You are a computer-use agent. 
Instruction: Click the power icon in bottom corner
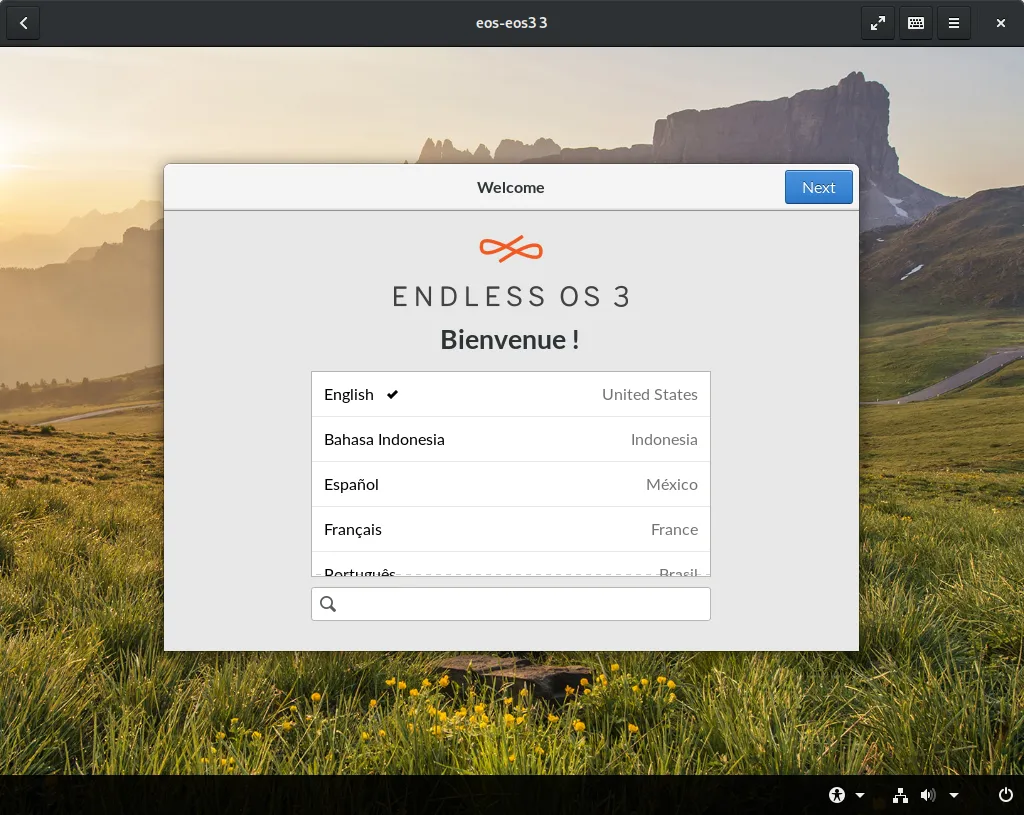pos(1006,795)
